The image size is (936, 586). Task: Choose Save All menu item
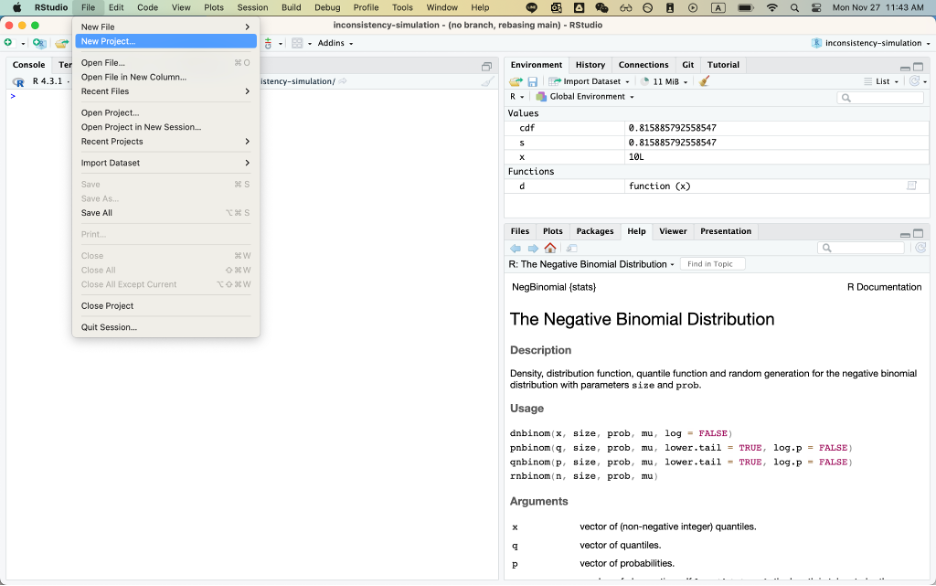coord(165,213)
